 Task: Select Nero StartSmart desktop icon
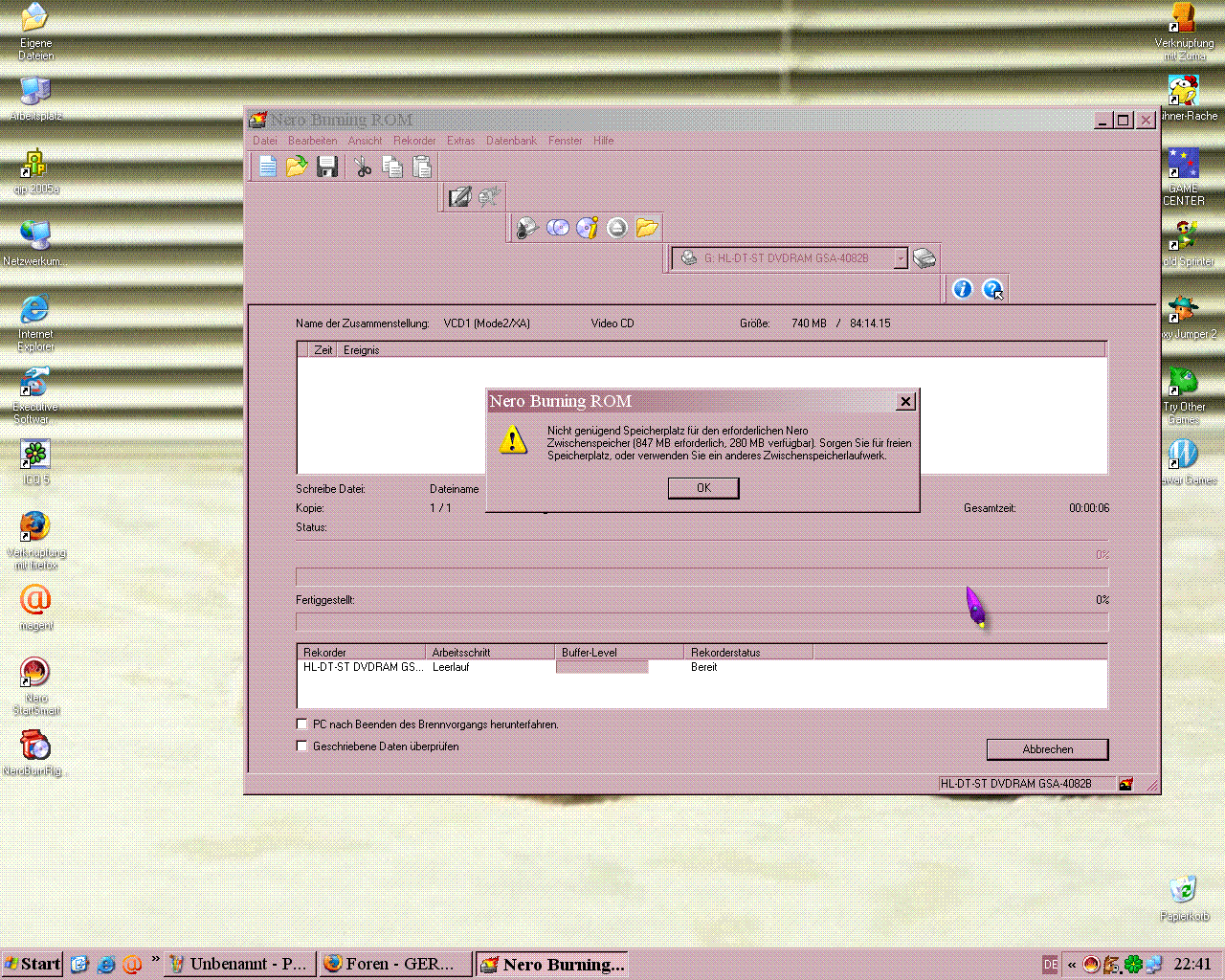[35, 685]
